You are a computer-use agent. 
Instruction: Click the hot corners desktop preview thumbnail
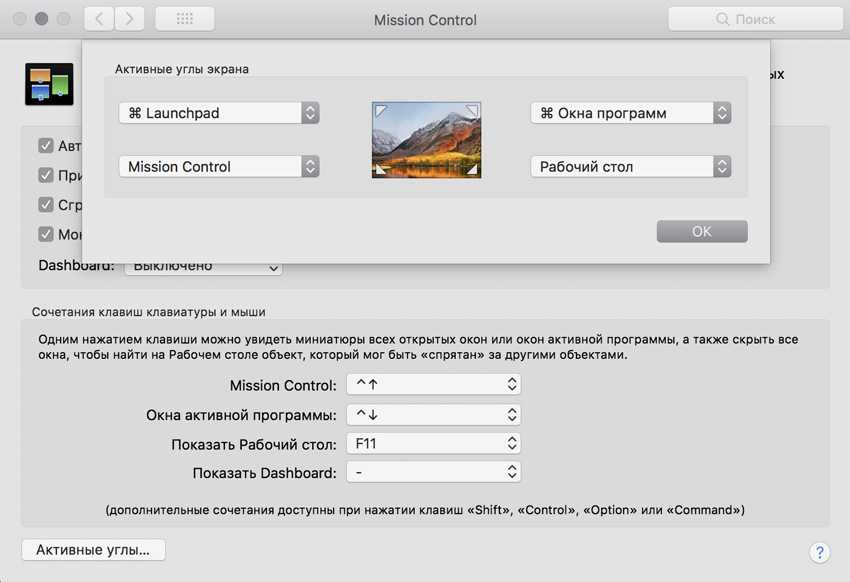(426, 140)
